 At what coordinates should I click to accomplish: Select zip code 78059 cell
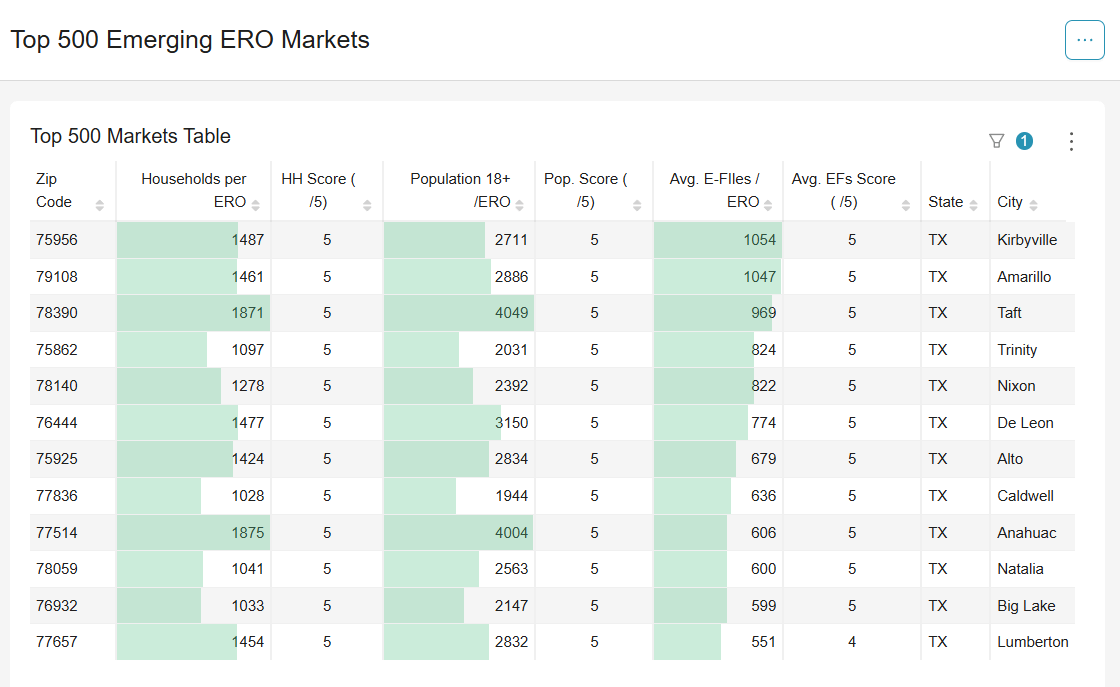pos(72,569)
